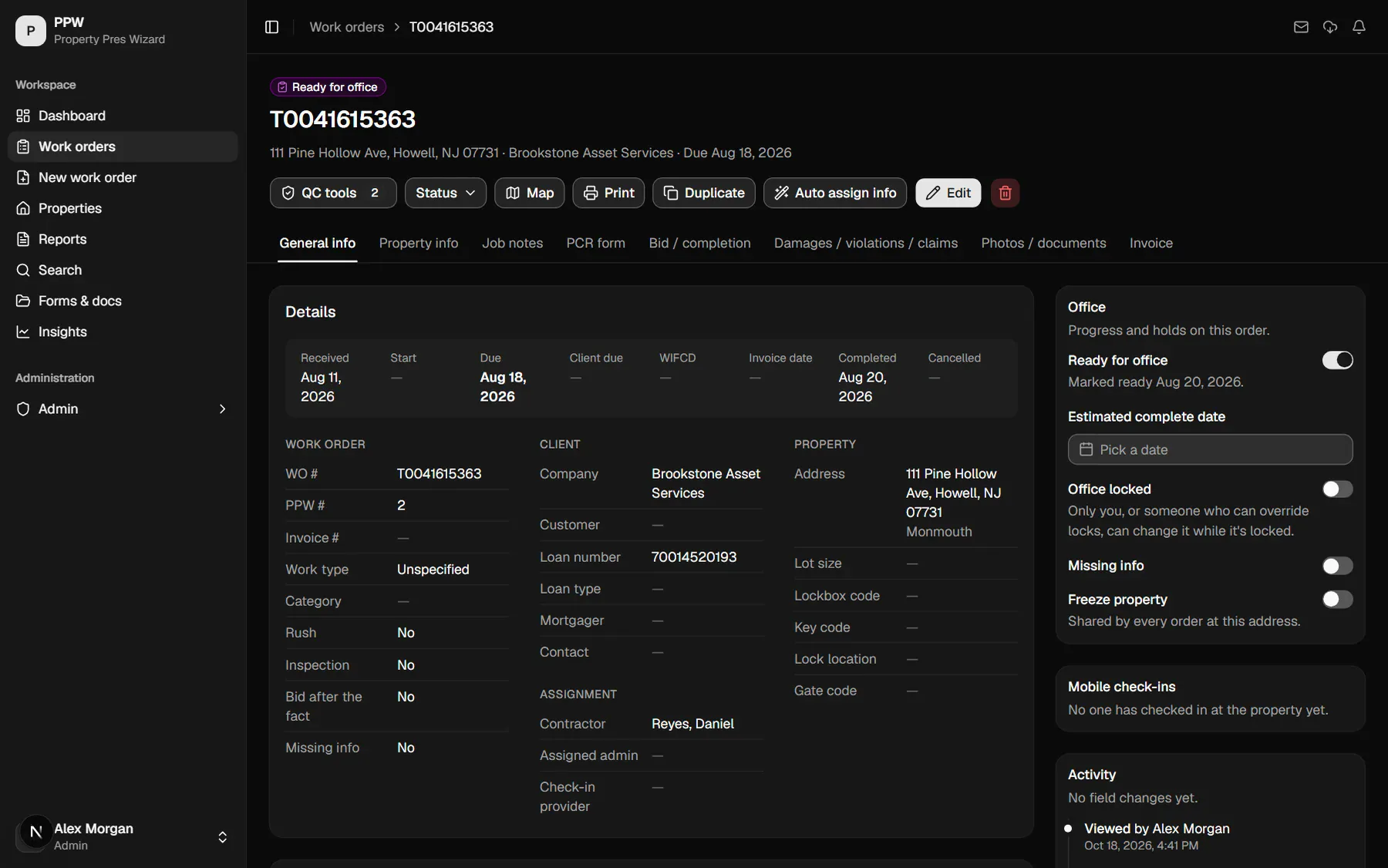The height and width of the screenshot is (868, 1388).
Task: Open the notifications bell
Action: [1359, 27]
